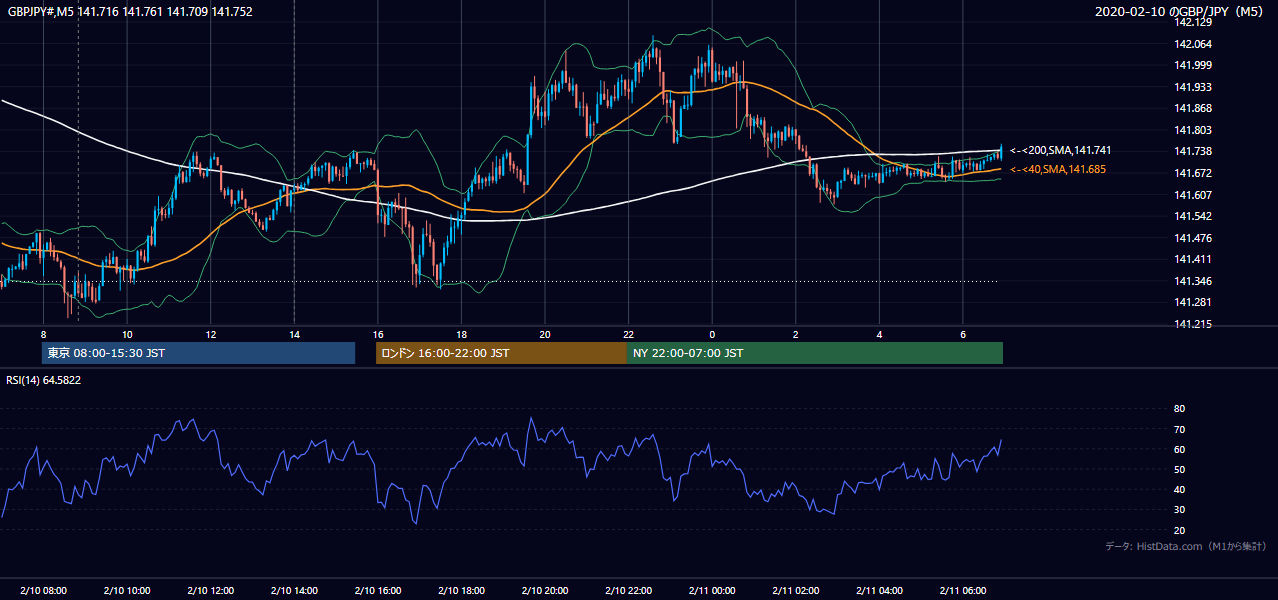The width and height of the screenshot is (1278, 600).
Task: Click the price axis value 142.129
Action: coord(1193,22)
